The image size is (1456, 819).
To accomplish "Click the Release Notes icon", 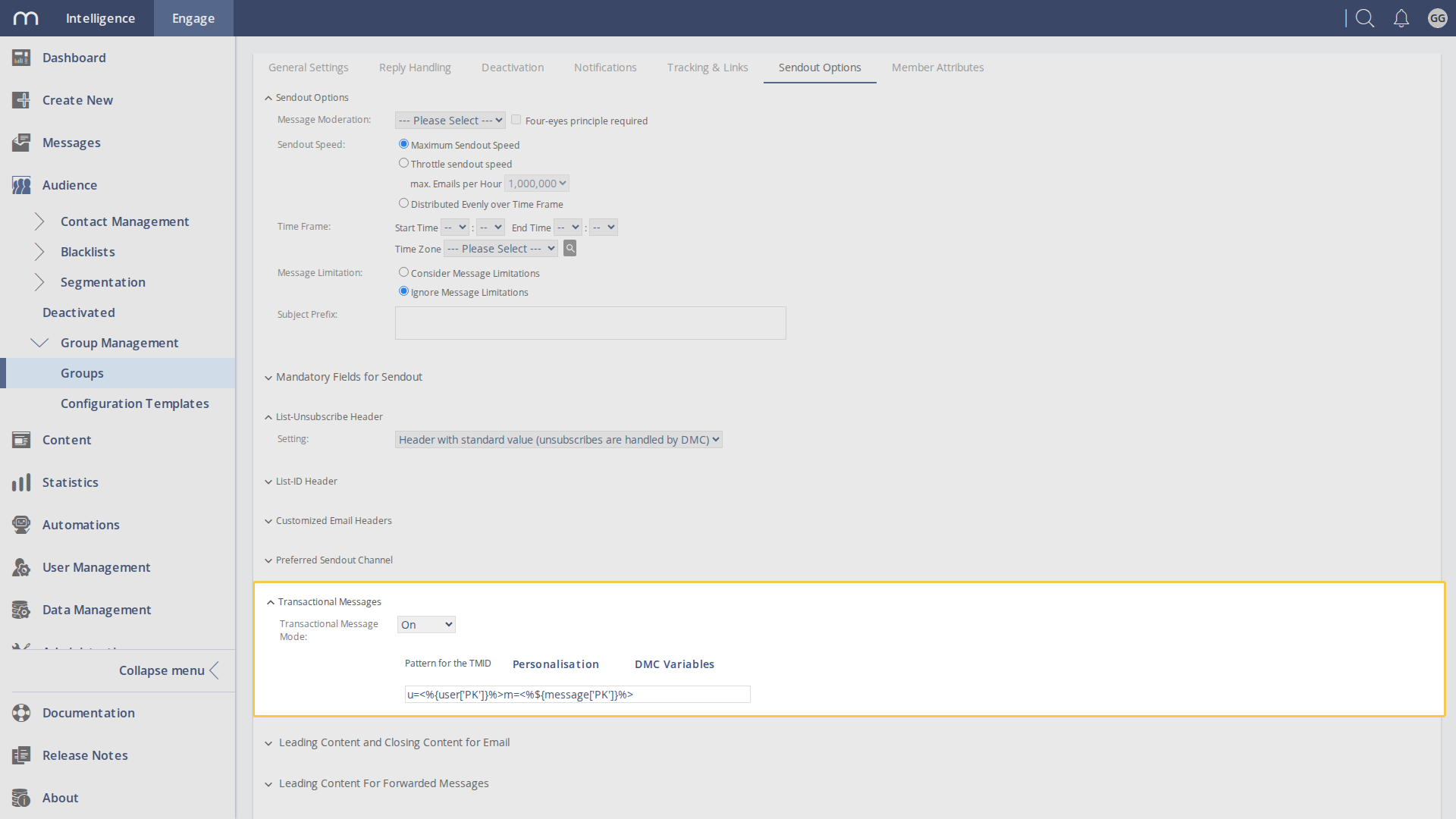I will [21, 755].
